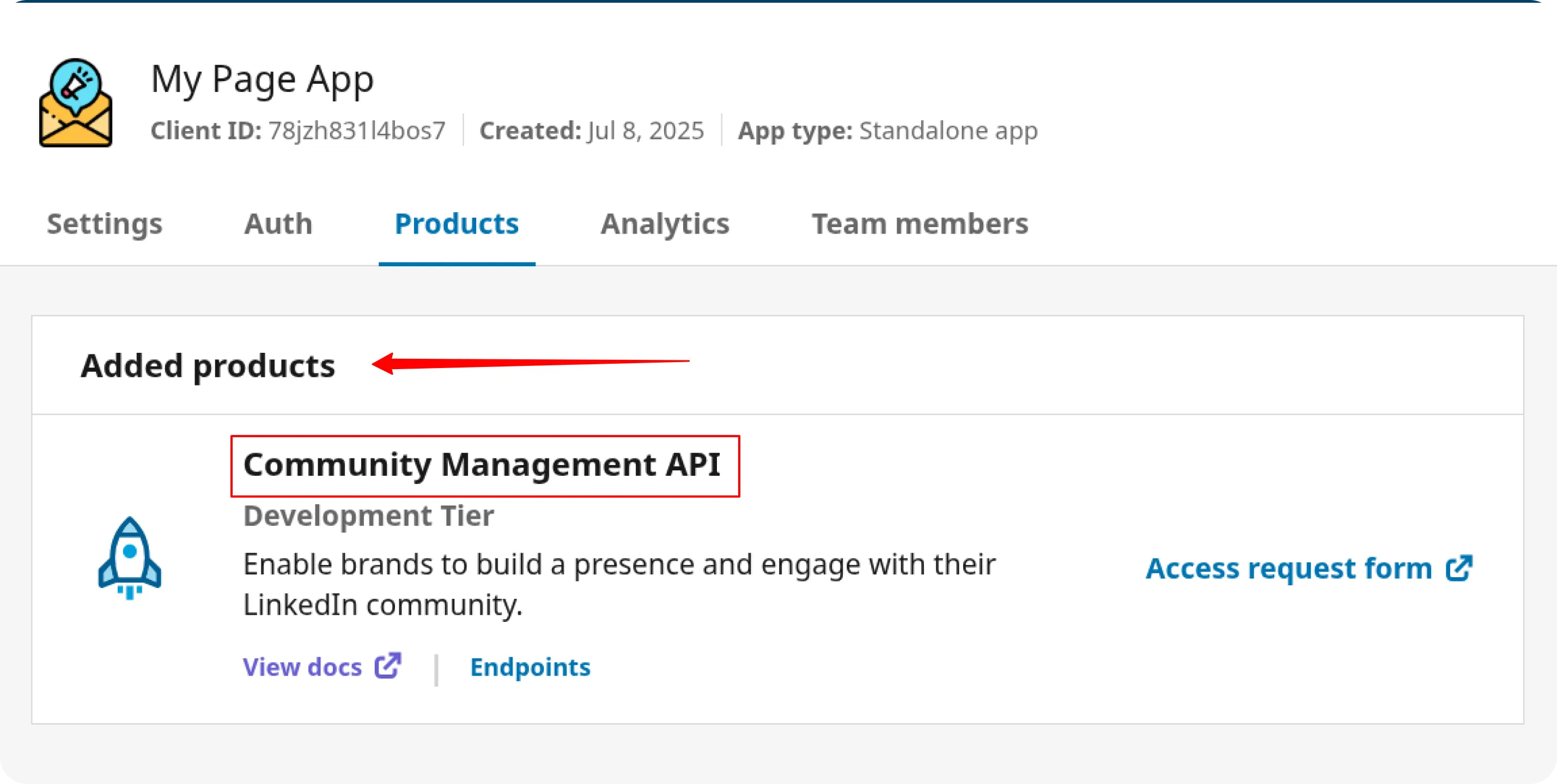Open the Team members tab

click(x=921, y=223)
